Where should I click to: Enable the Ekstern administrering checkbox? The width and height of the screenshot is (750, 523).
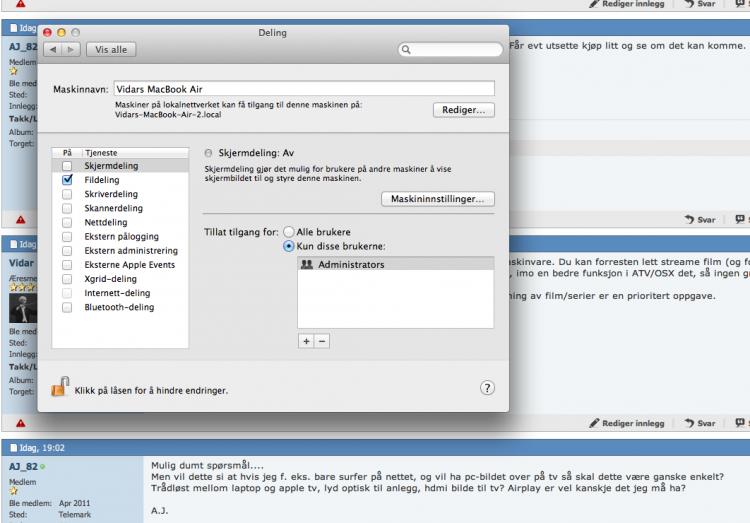point(67,251)
